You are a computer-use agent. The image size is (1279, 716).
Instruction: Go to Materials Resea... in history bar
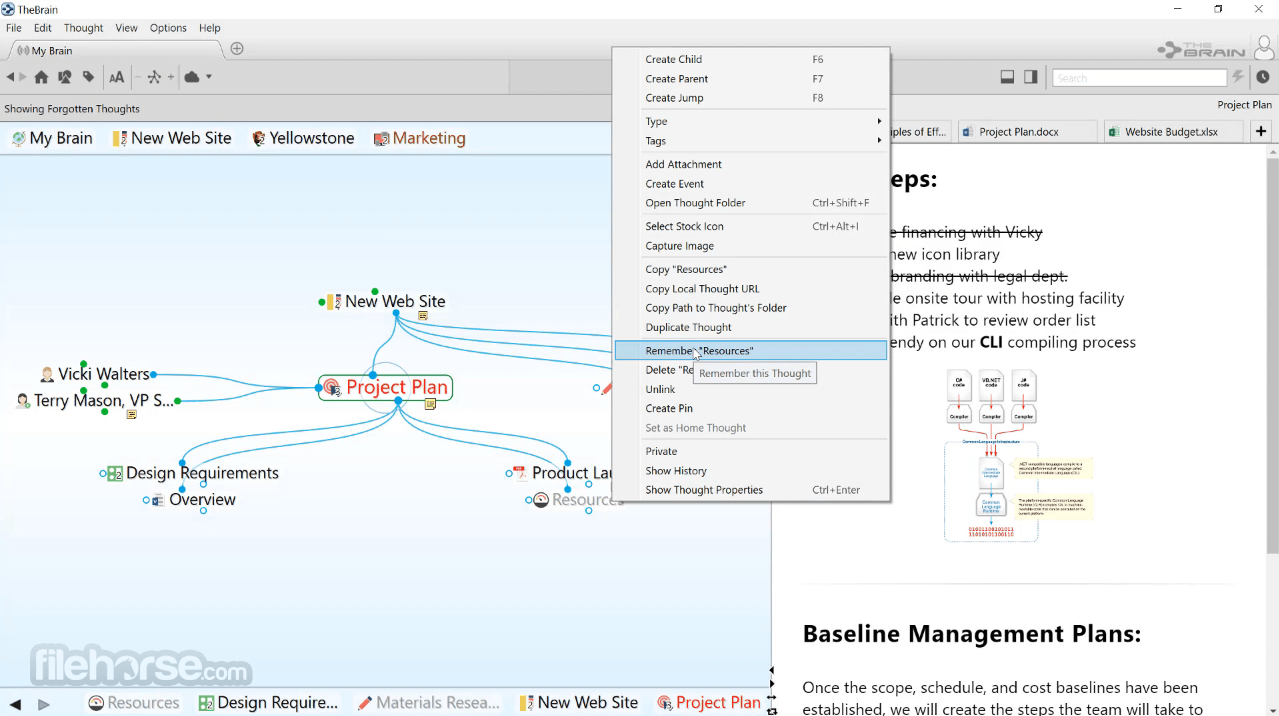[428, 703]
